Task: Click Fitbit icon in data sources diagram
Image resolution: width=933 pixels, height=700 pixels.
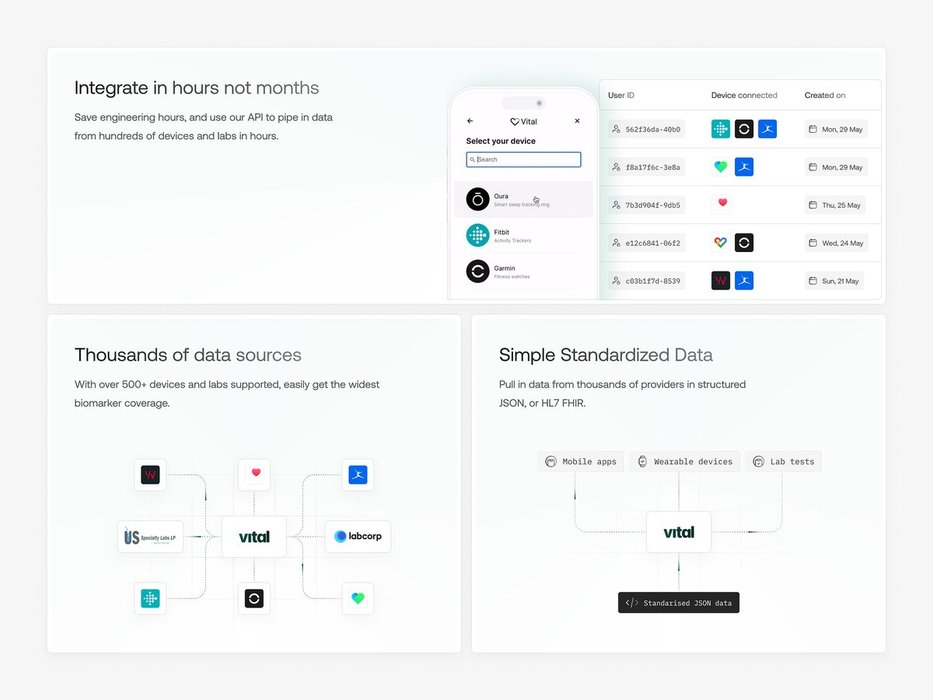Action: click(x=150, y=598)
